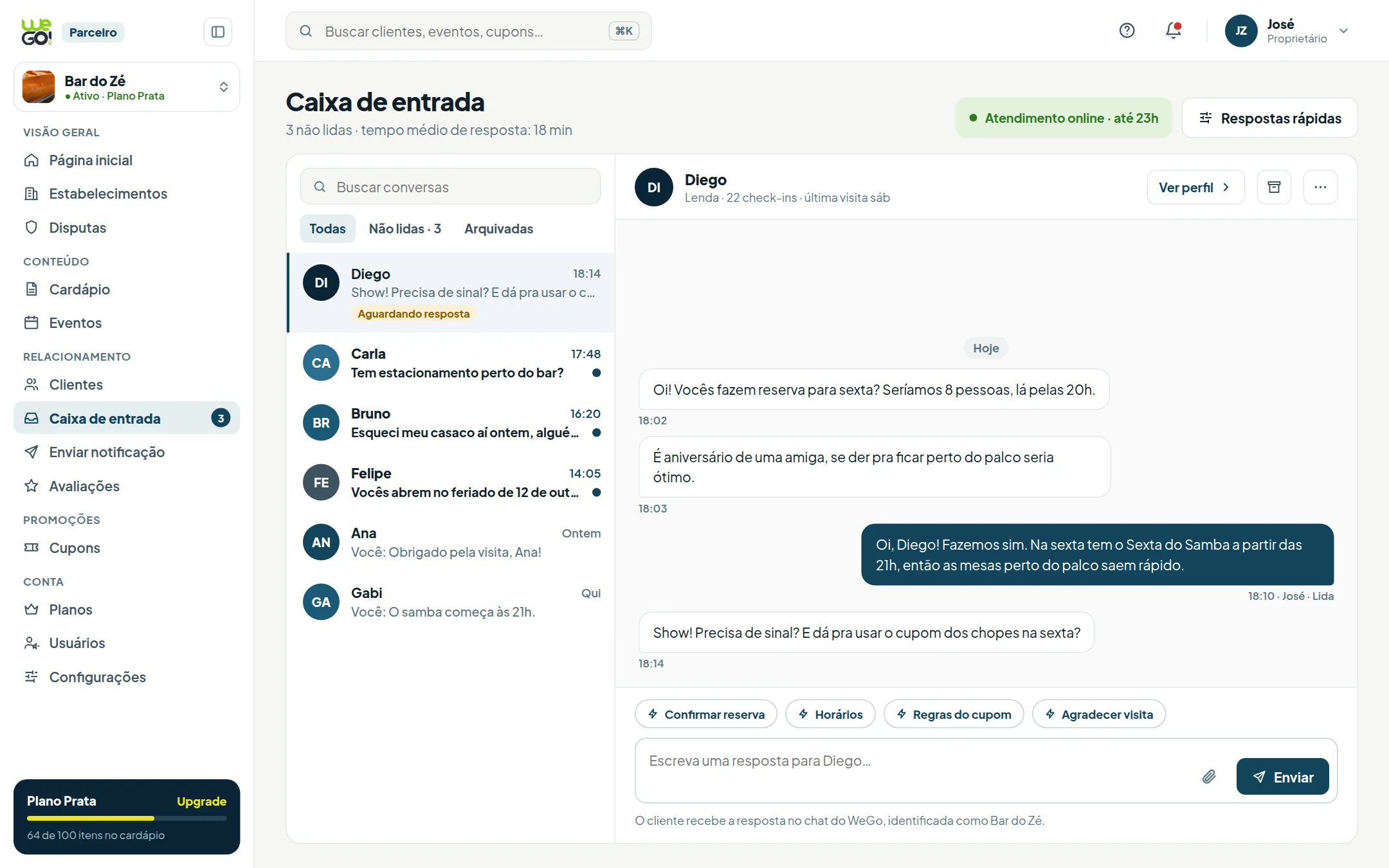Open Enviar notificação
Screen dimensions: 1389x868
coord(127,452)
